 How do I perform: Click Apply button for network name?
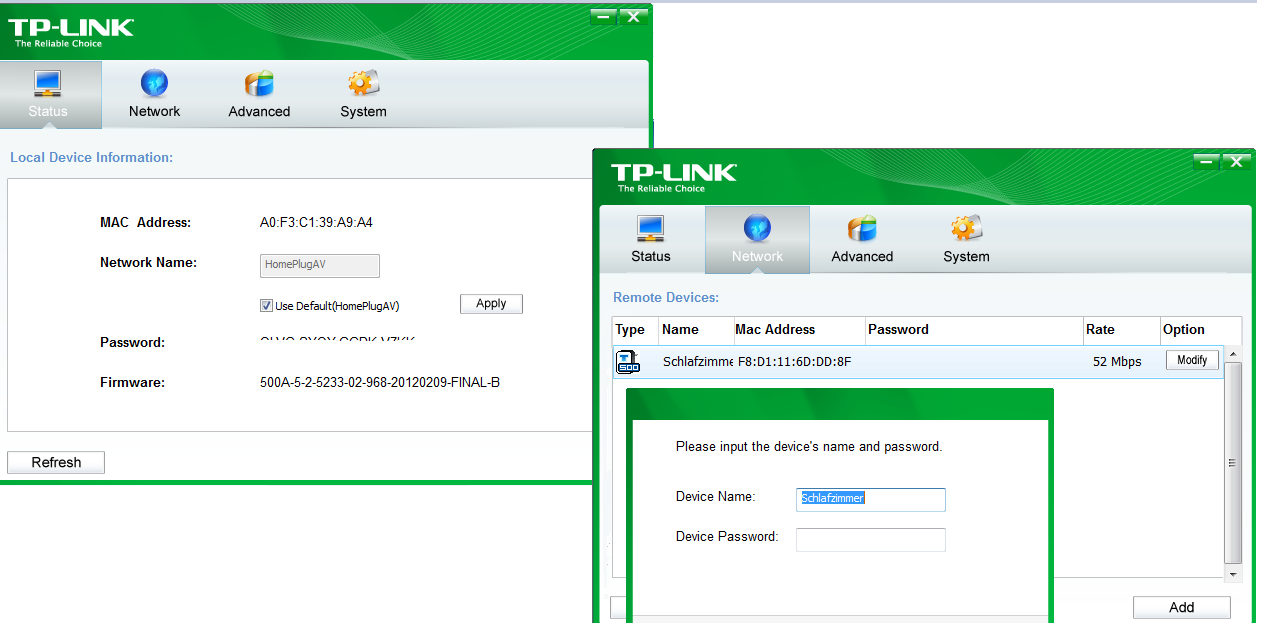(x=491, y=304)
